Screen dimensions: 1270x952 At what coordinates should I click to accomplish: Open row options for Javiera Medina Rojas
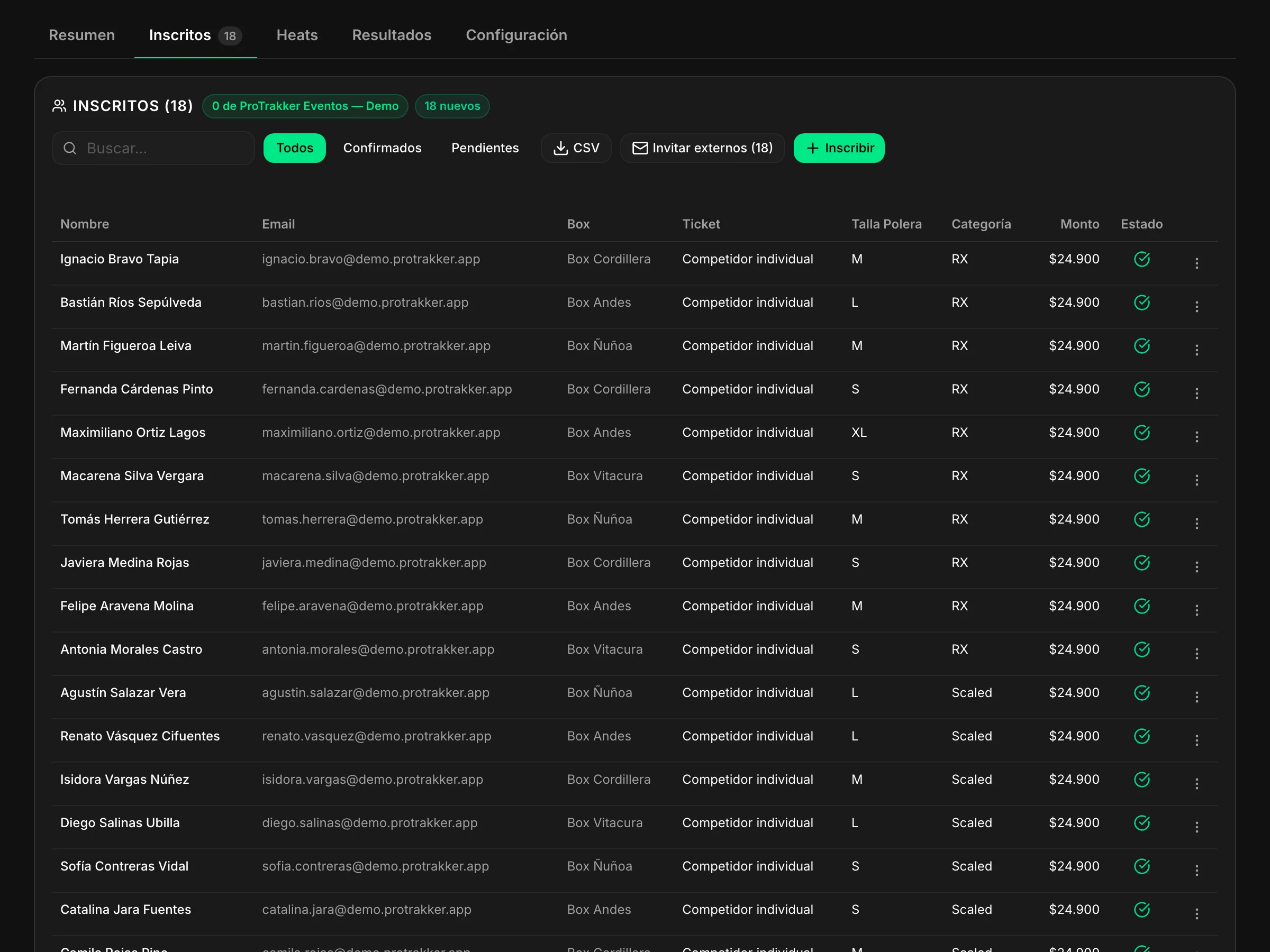tap(1196, 567)
